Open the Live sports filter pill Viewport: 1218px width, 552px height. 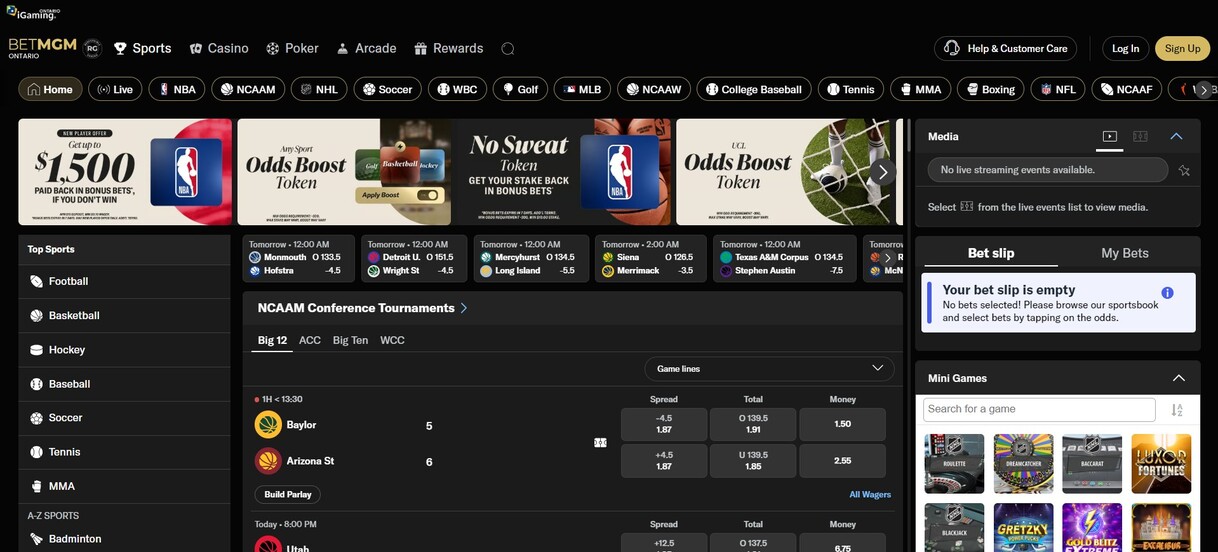pos(115,89)
